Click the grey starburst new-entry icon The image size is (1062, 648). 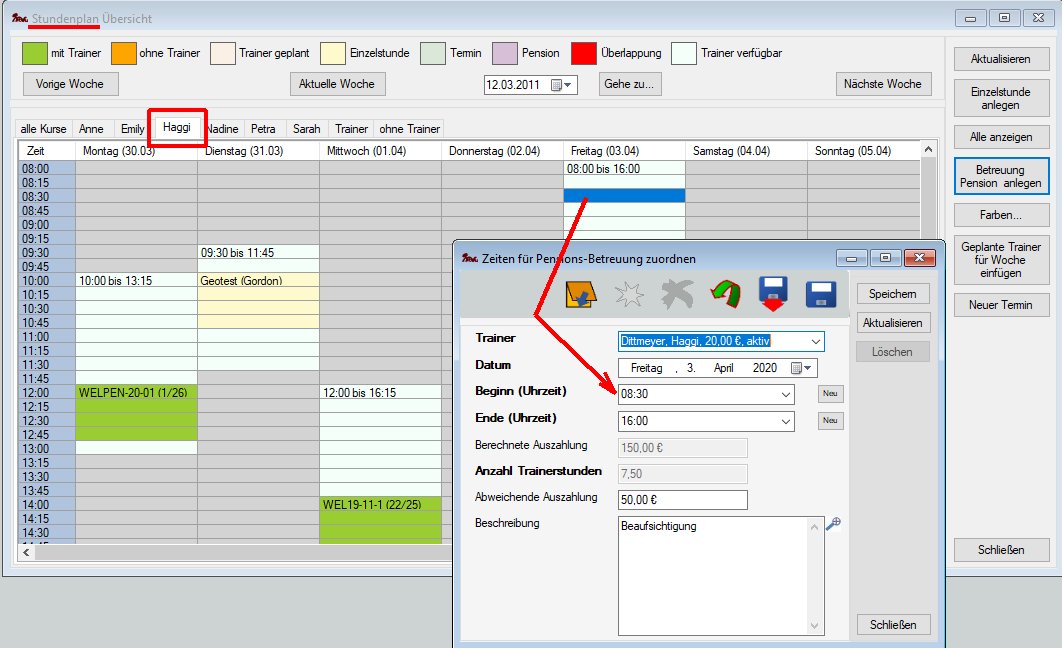(630, 294)
